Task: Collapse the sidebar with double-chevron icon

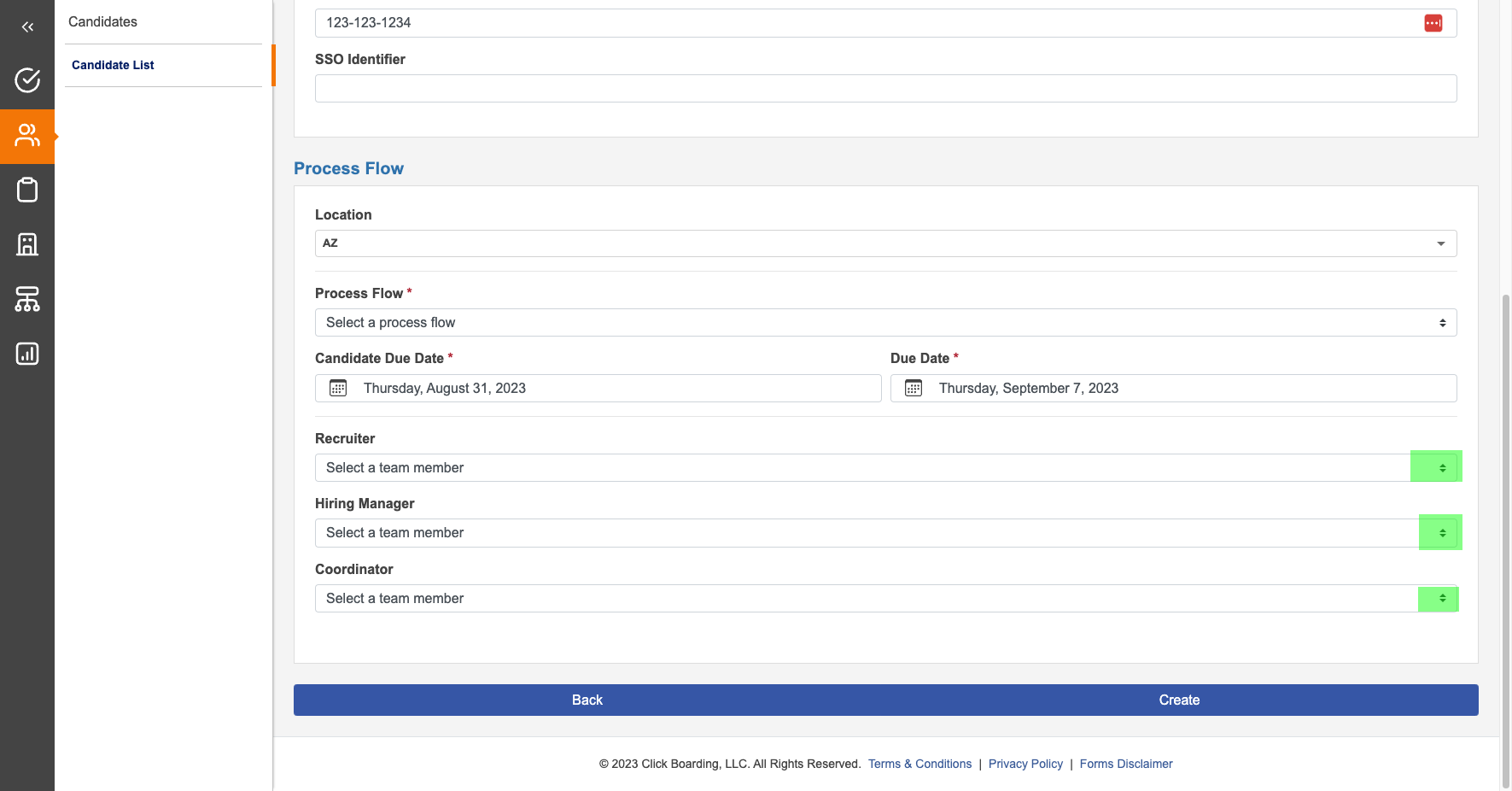Action: click(x=27, y=26)
